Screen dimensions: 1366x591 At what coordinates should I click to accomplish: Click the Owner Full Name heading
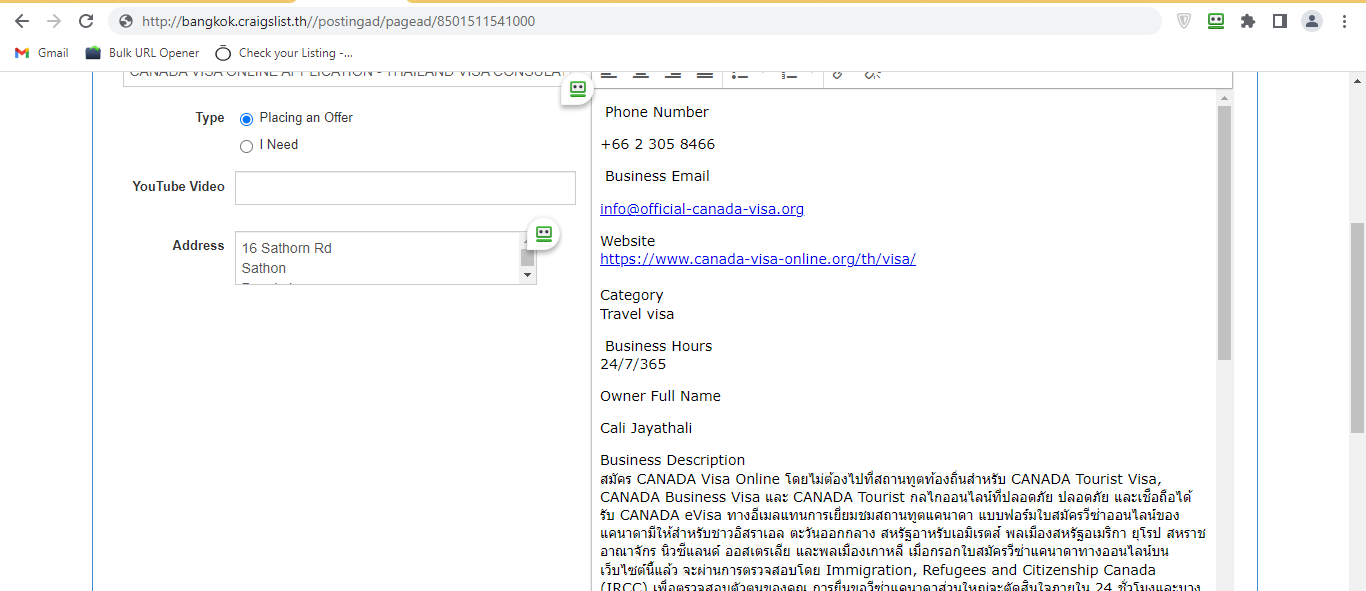click(660, 396)
